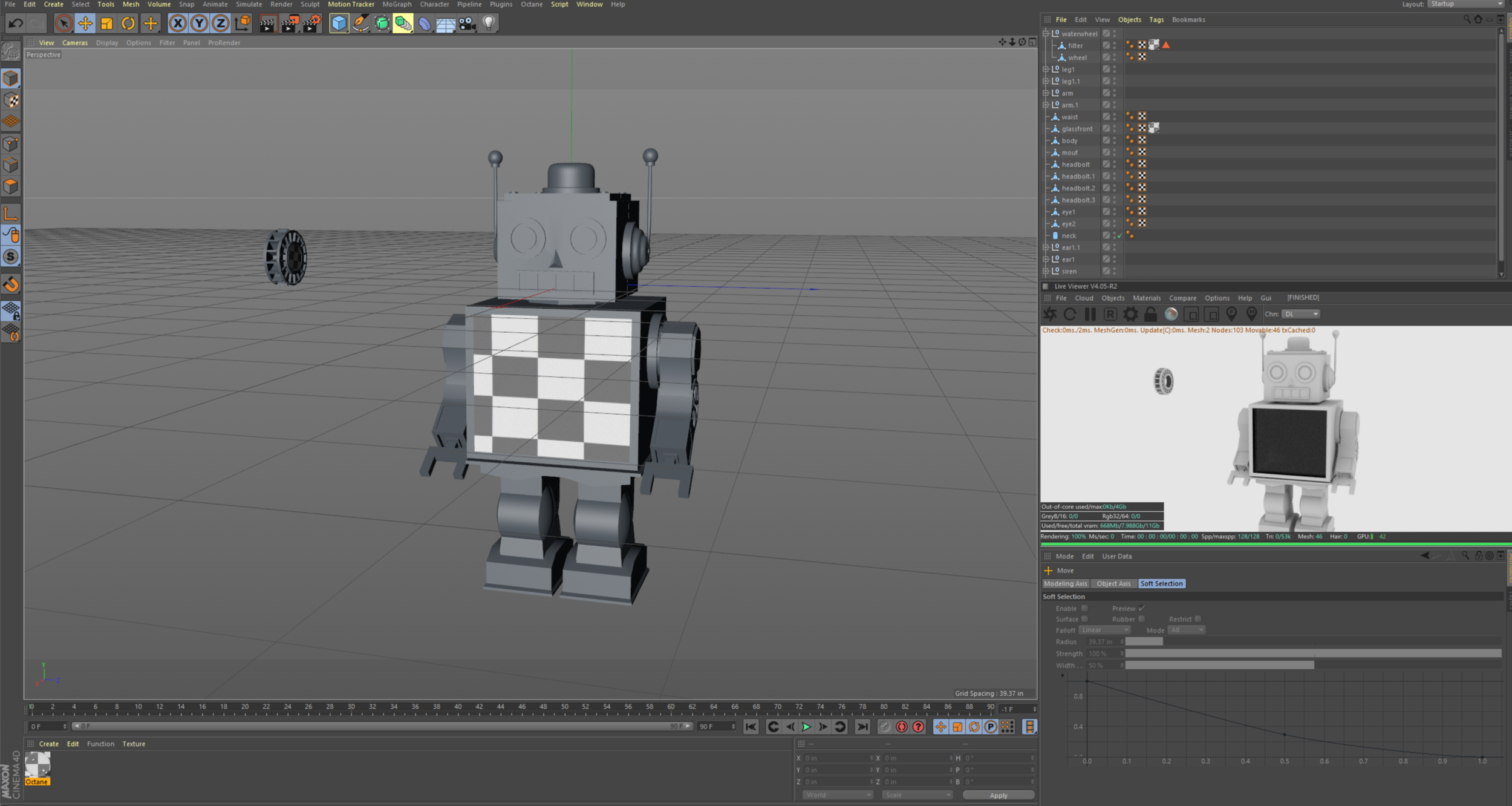Adjust the Strength slider bar

[1312, 654]
